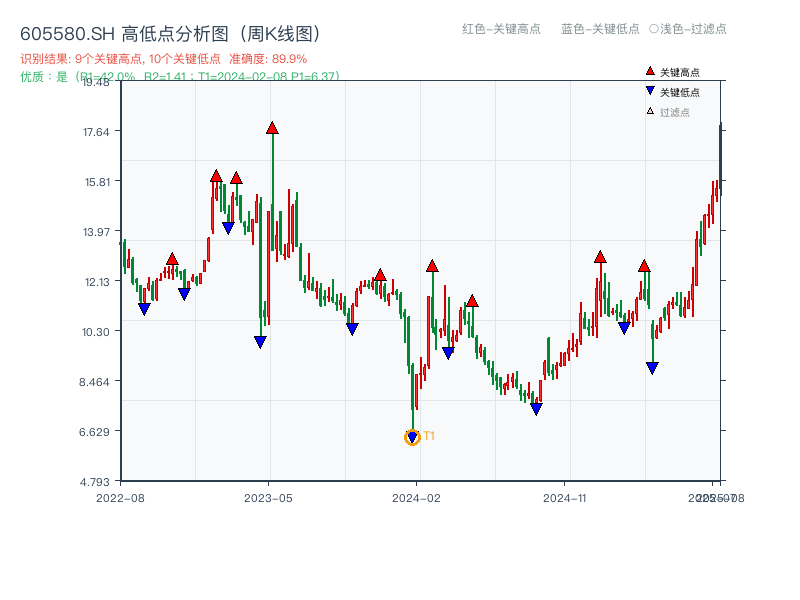Image resolution: width=800 pixels, height=600 pixels.
Task: Switch to the 周K线图 chart view
Action: pyautogui.click(x=278, y=31)
